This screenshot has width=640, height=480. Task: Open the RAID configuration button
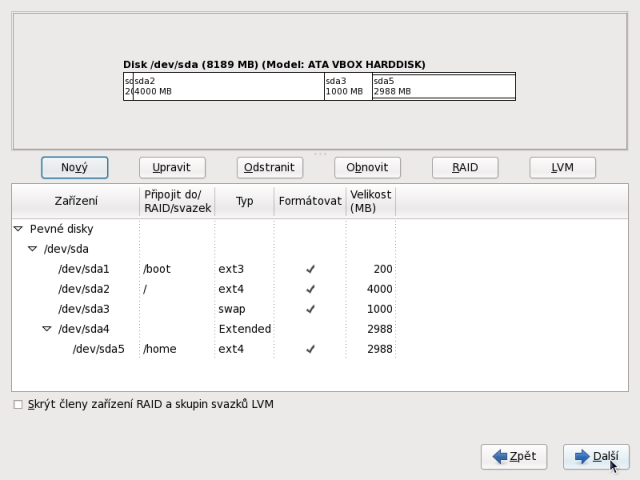464,167
